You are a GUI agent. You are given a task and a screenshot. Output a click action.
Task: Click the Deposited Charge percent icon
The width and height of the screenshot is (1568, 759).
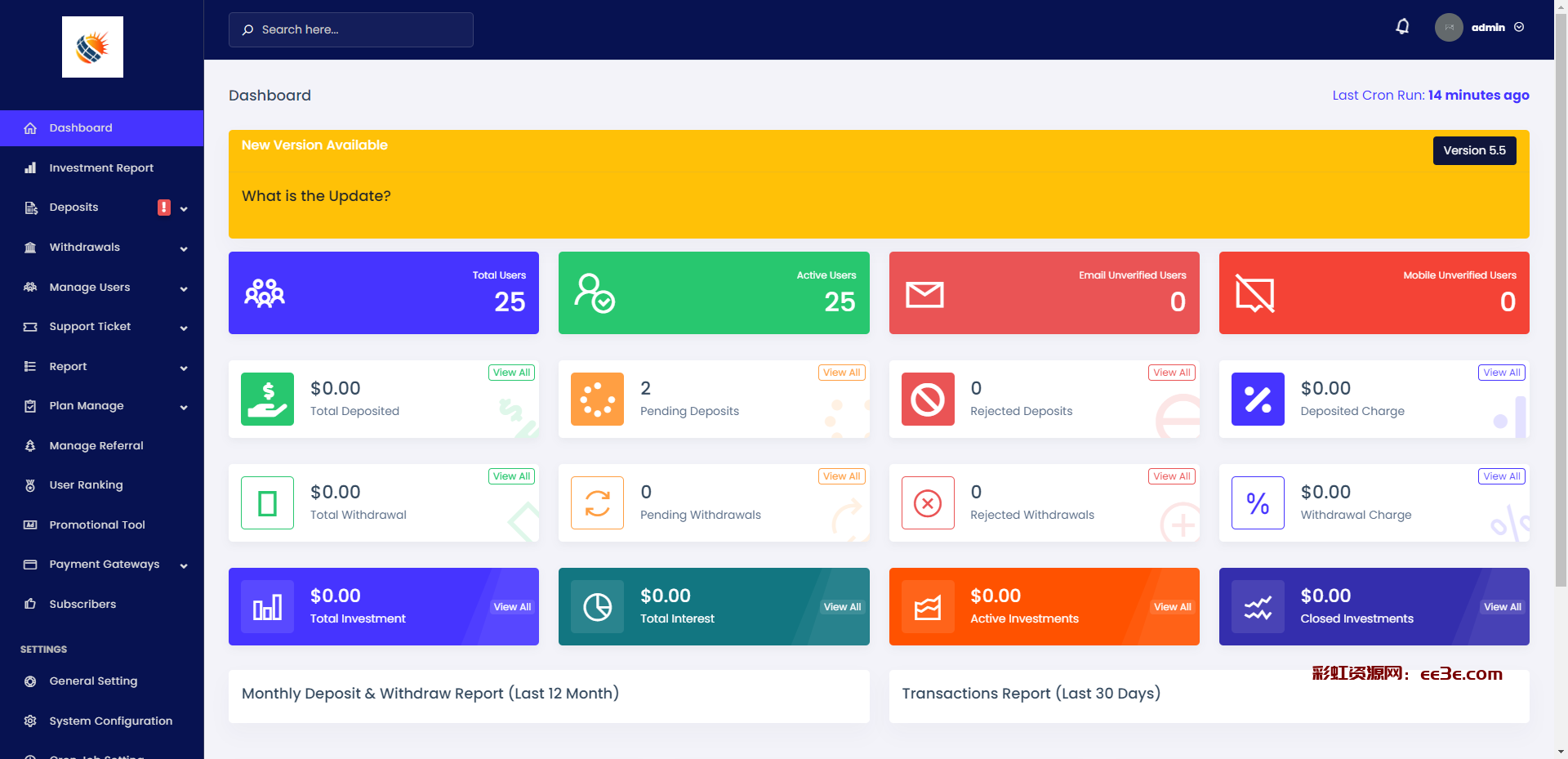coord(1258,399)
